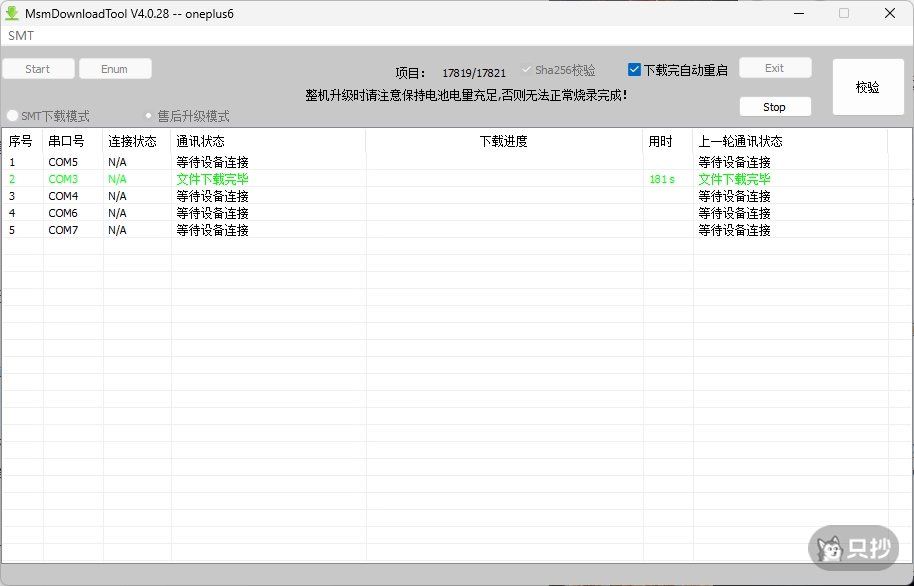Click the Start button

[x=38, y=68]
